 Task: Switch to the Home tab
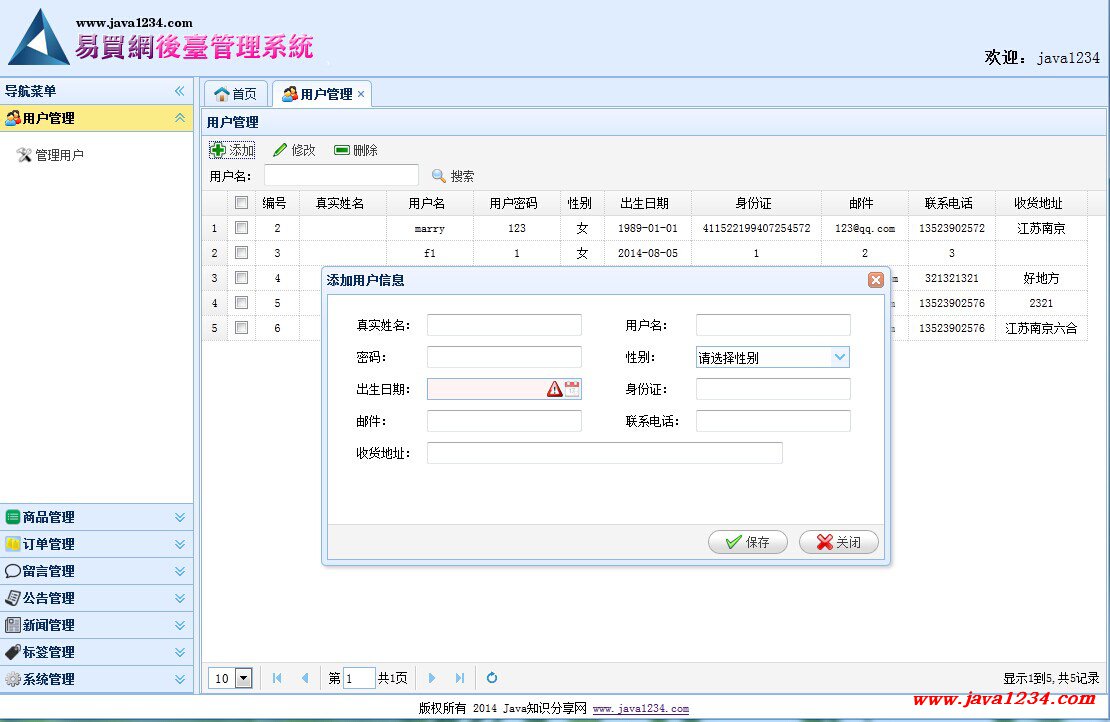click(236, 94)
